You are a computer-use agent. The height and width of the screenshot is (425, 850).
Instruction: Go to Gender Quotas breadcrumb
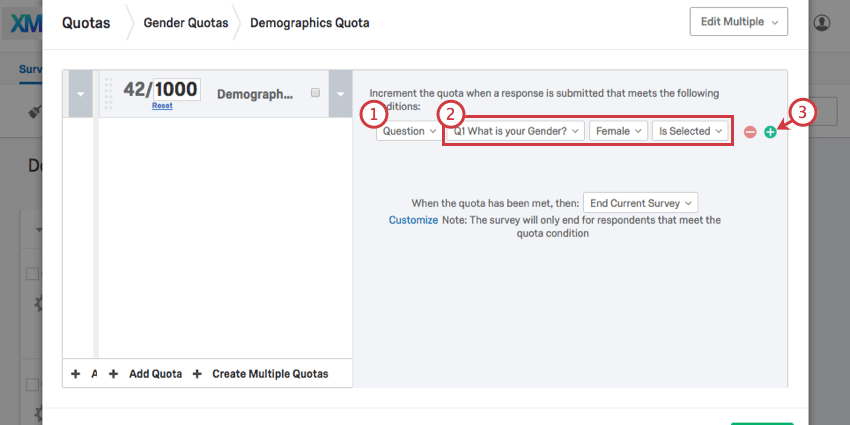pyautogui.click(x=185, y=23)
